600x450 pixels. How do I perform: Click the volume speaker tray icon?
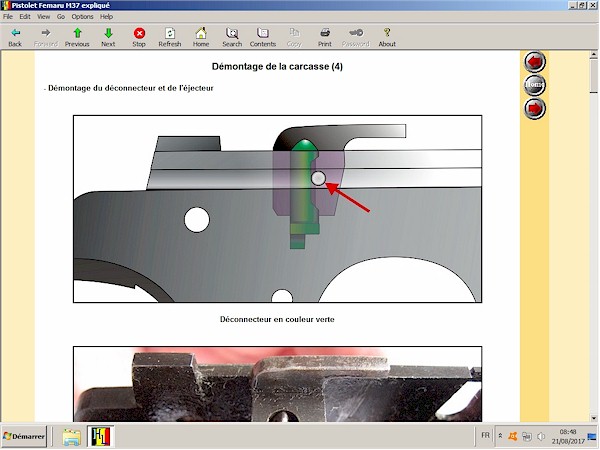tap(541, 436)
